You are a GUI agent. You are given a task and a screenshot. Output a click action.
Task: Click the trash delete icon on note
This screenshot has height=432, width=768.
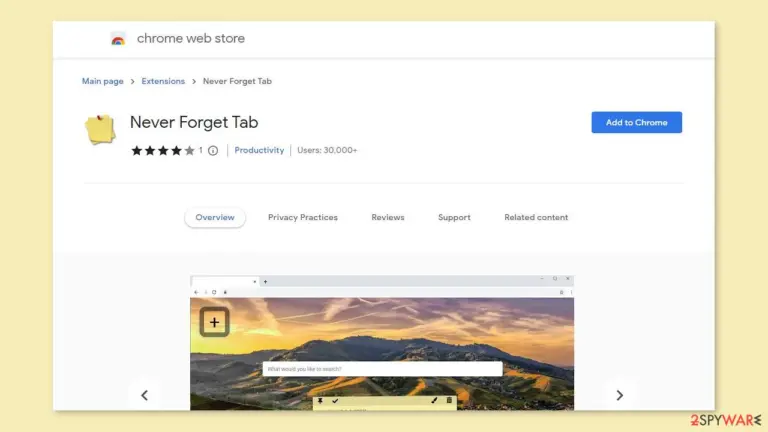tap(449, 400)
